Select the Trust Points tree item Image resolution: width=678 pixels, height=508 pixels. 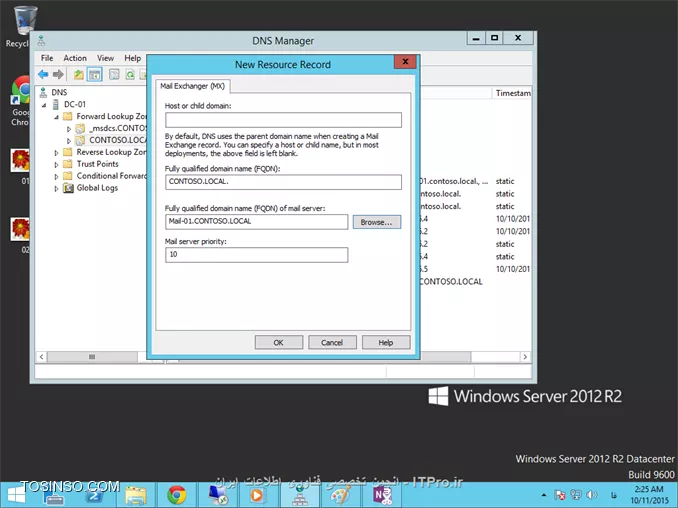(97, 164)
